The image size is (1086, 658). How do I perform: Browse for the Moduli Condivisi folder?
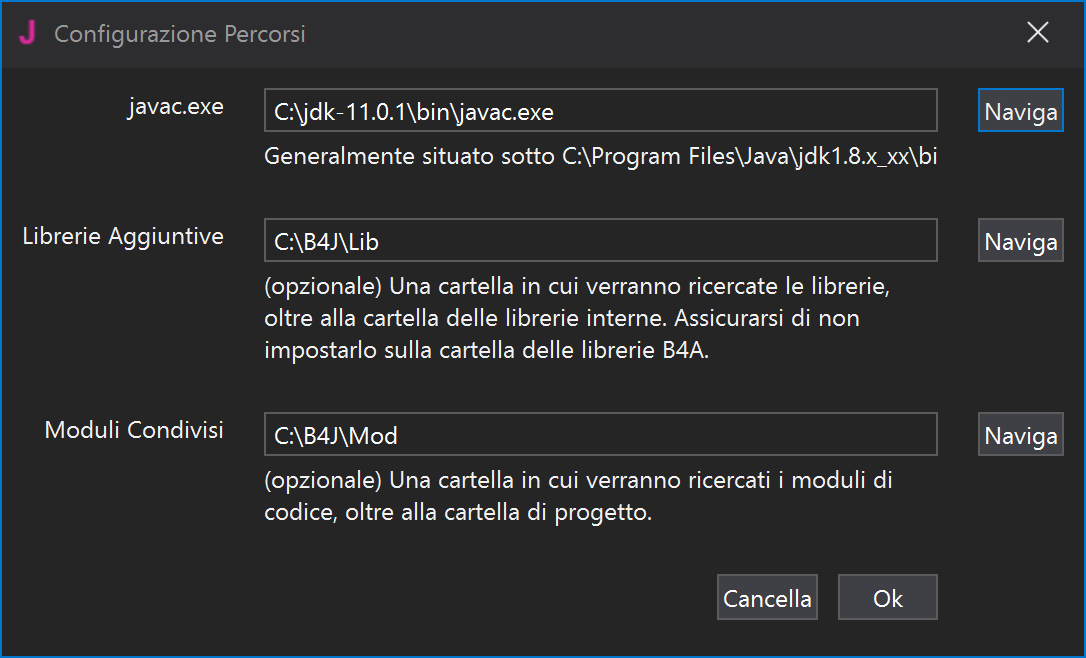tap(1020, 435)
